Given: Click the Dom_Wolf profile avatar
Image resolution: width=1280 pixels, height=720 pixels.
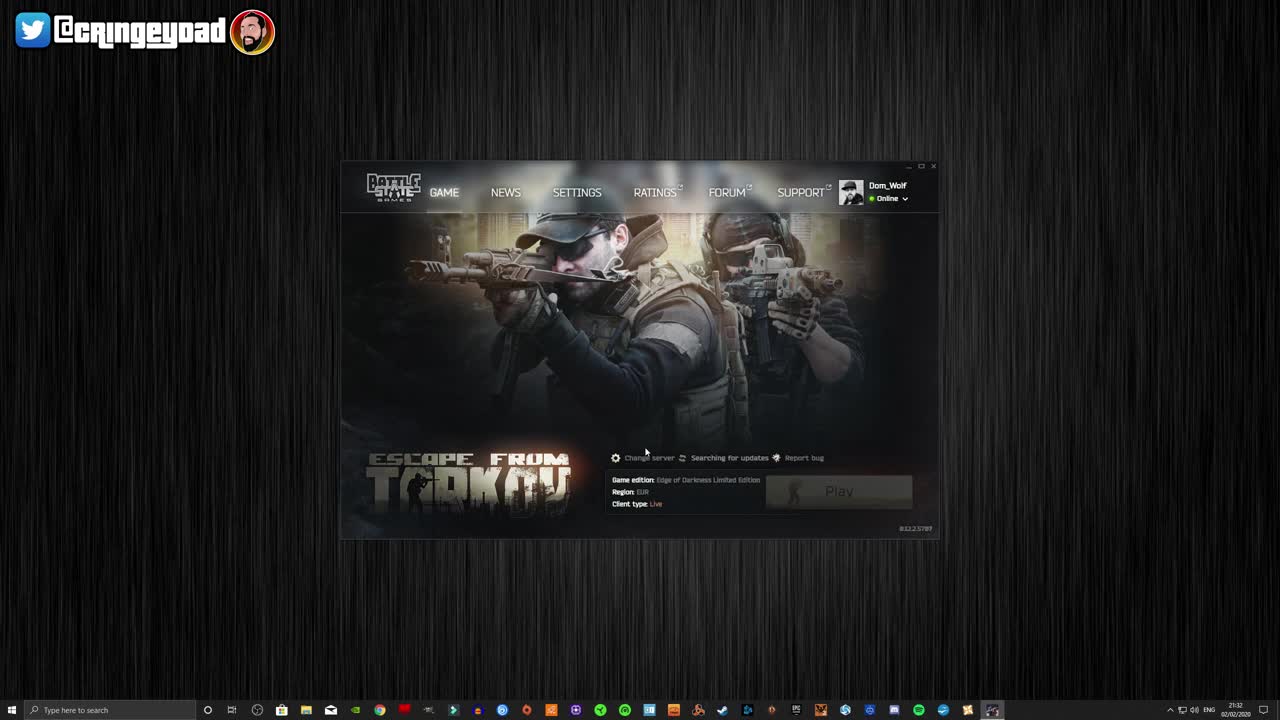Looking at the screenshot, I should click(x=851, y=192).
